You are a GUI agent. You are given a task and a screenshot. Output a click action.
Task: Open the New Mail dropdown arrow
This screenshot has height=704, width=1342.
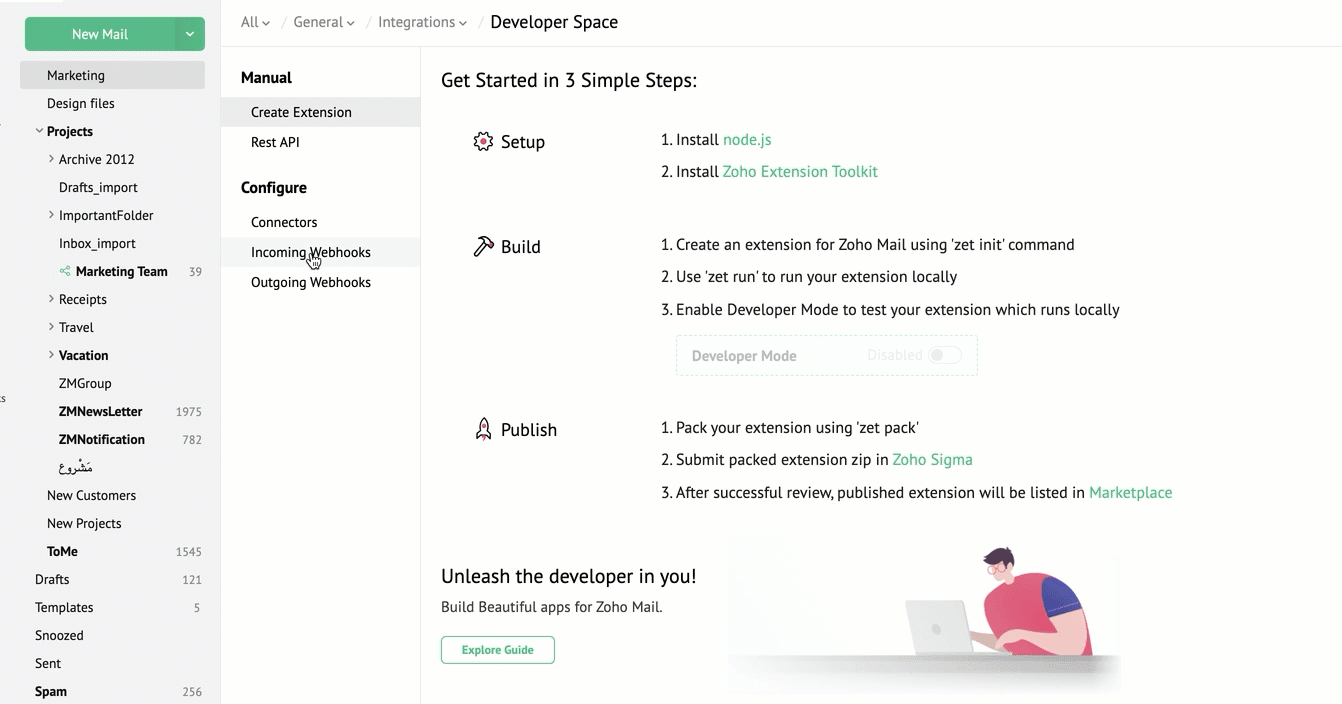(x=189, y=34)
